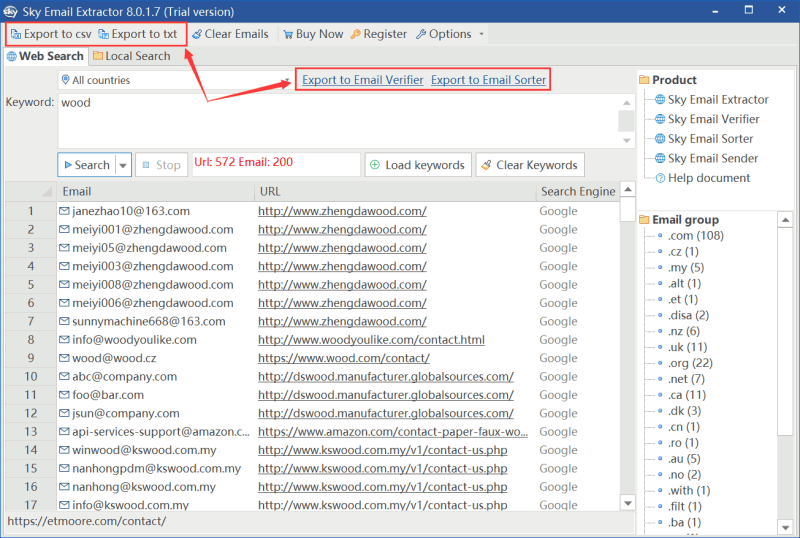Select the Email group folder node

click(x=679, y=220)
